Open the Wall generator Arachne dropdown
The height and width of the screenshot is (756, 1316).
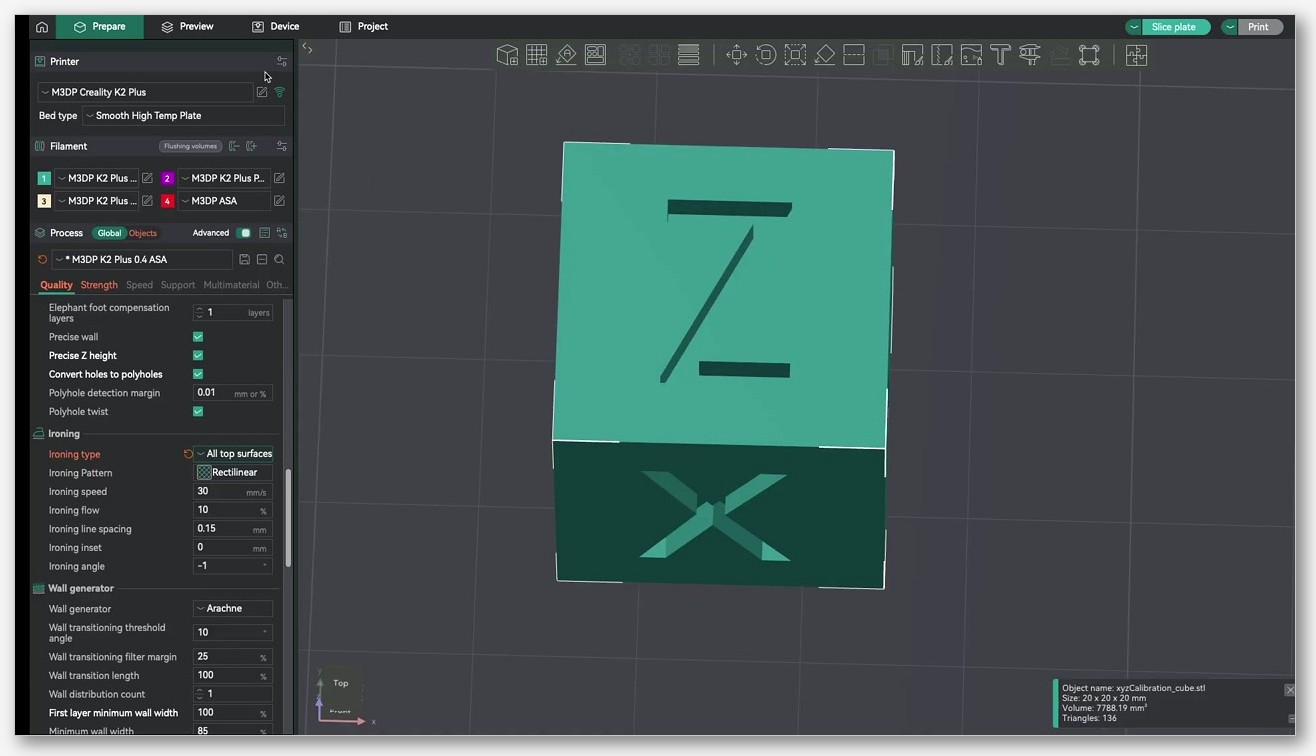(233, 608)
